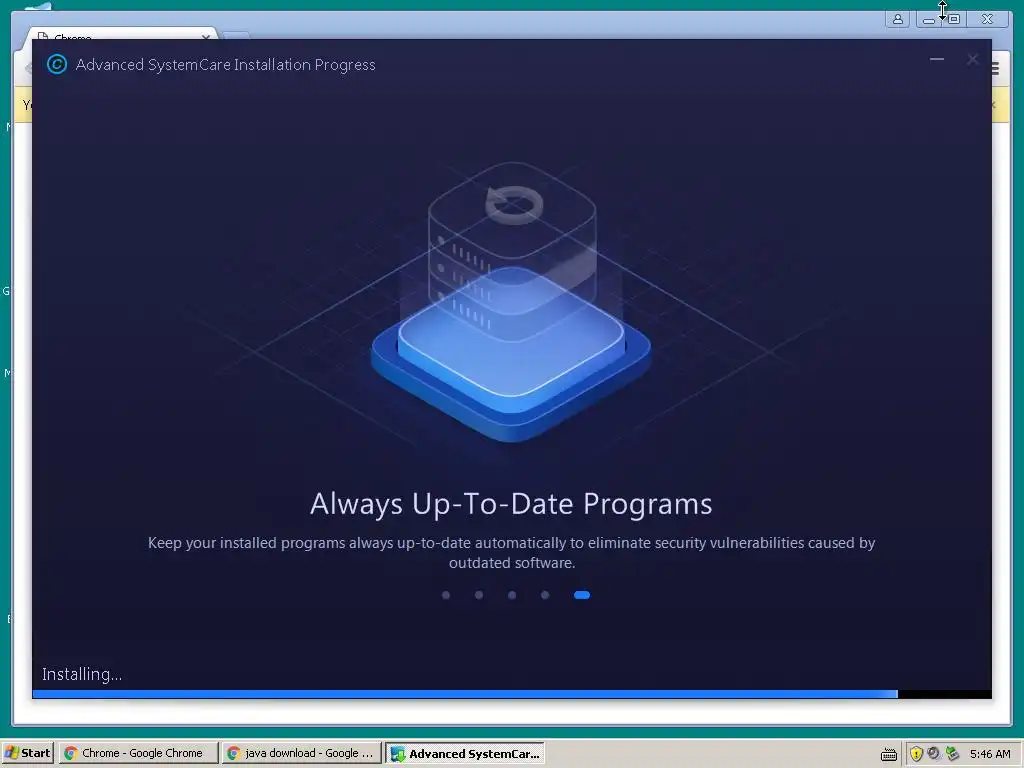
Task: Minimize the Advanced SystemCare installer window
Action: (x=936, y=59)
